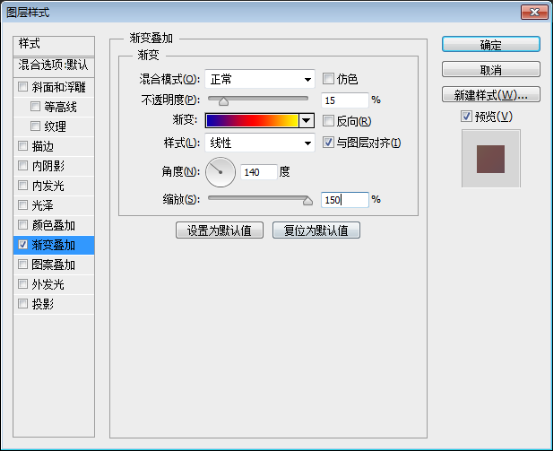This screenshot has height=452, width=554.
Task: Open the gradient picker arrow
Action: (306, 121)
